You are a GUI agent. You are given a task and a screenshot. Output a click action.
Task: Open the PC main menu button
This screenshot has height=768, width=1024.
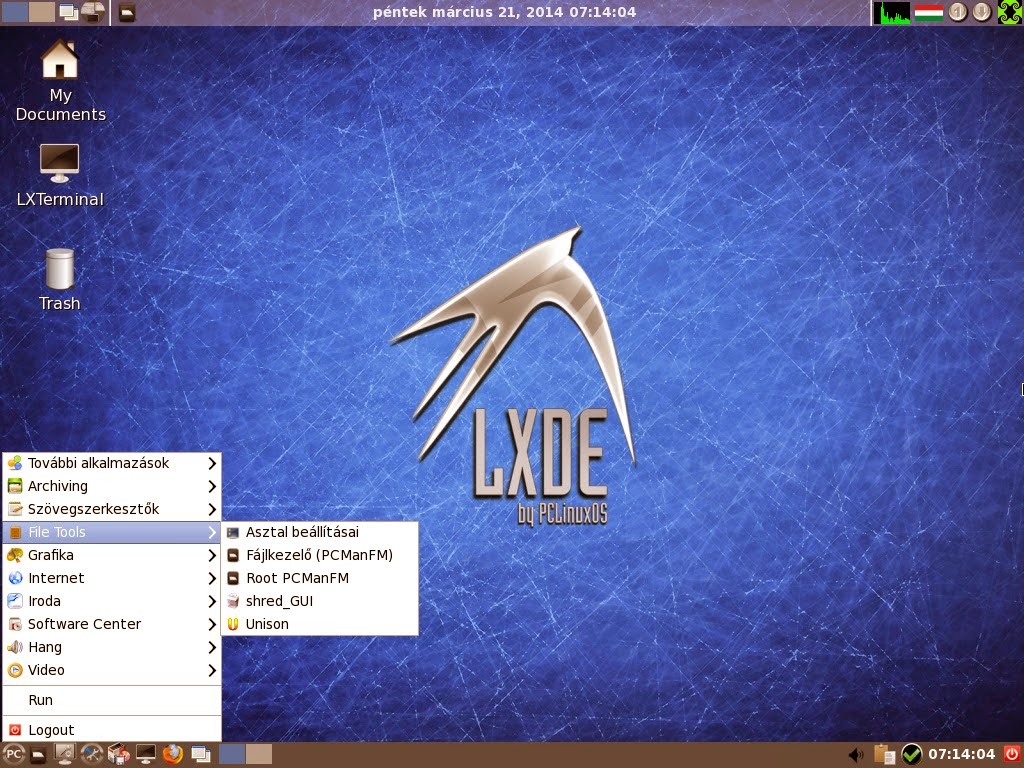(x=13, y=755)
